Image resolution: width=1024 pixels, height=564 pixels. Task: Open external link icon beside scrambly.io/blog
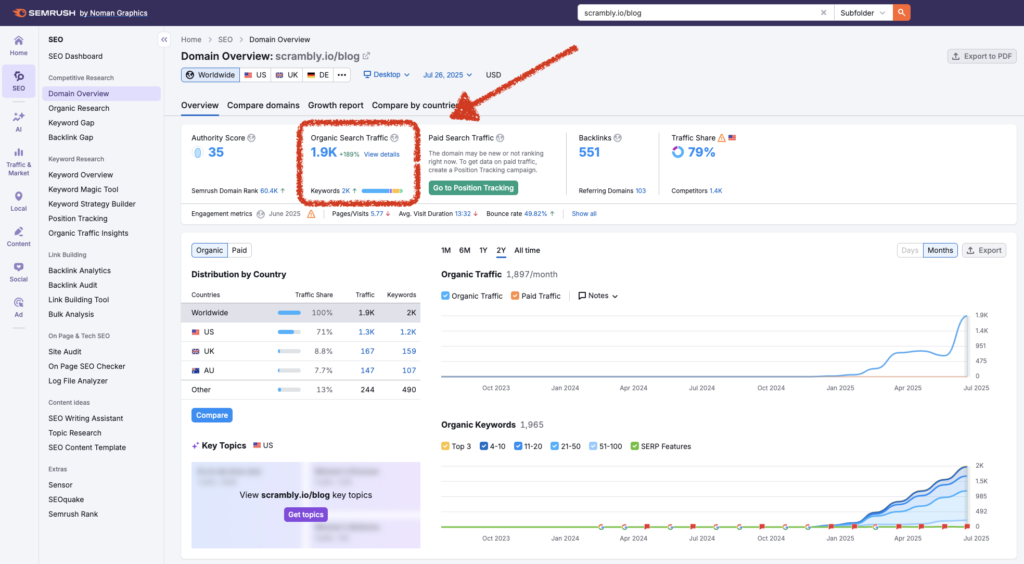coord(366,56)
